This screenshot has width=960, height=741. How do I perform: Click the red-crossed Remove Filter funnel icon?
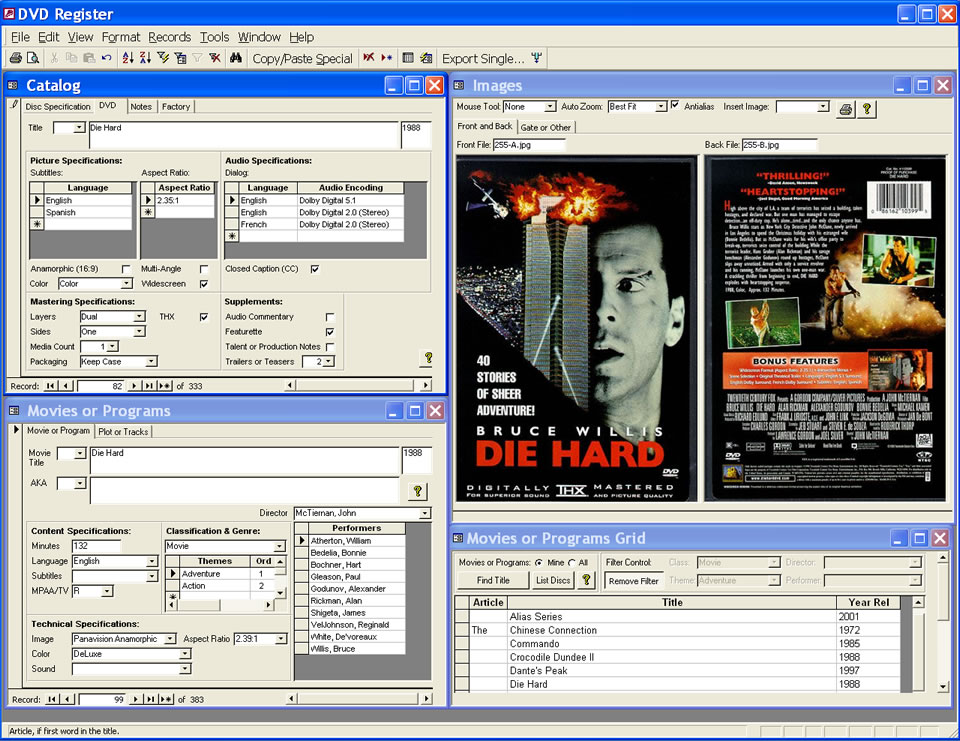click(215, 58)
